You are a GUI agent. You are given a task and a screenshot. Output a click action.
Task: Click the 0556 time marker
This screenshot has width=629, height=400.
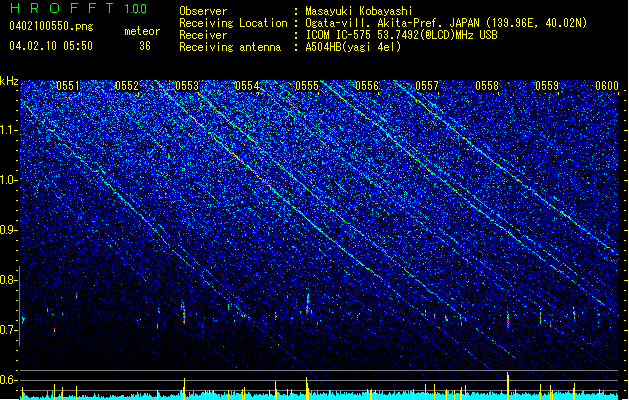[367, 86]
